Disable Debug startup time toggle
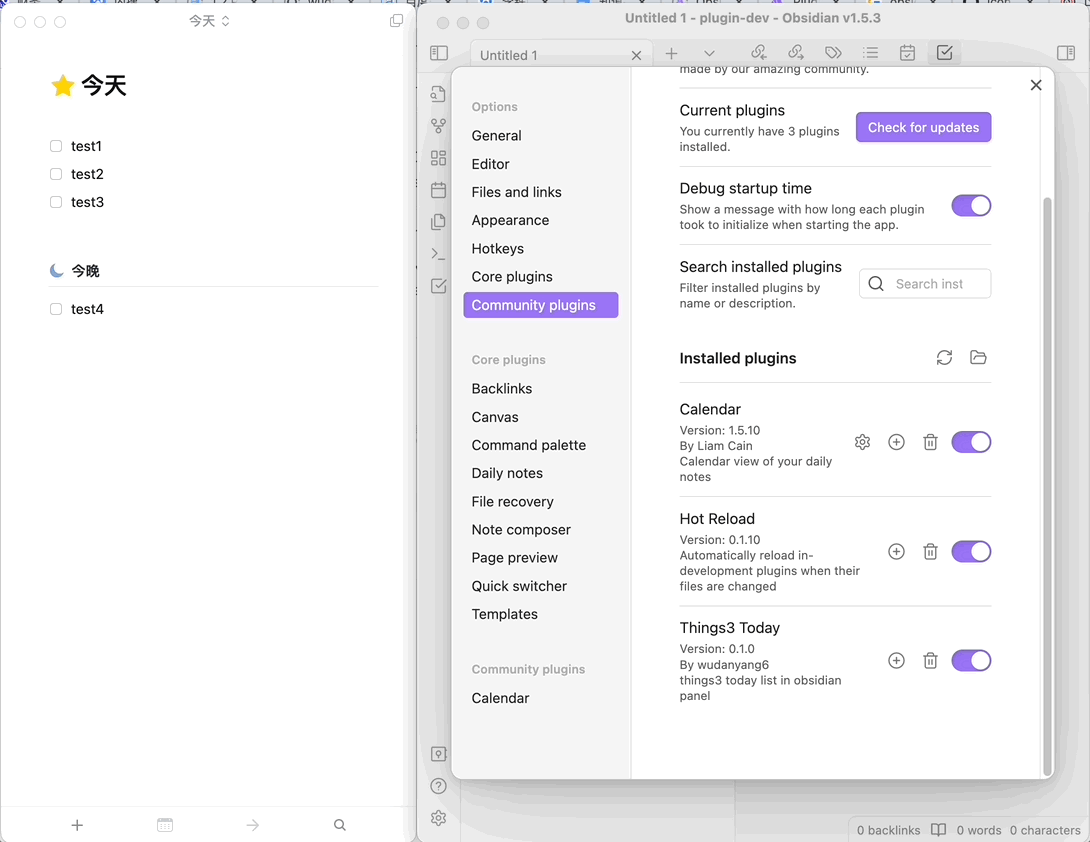Image resolution: width=1090 pixels, height=842 pixels. pos(971,206)
